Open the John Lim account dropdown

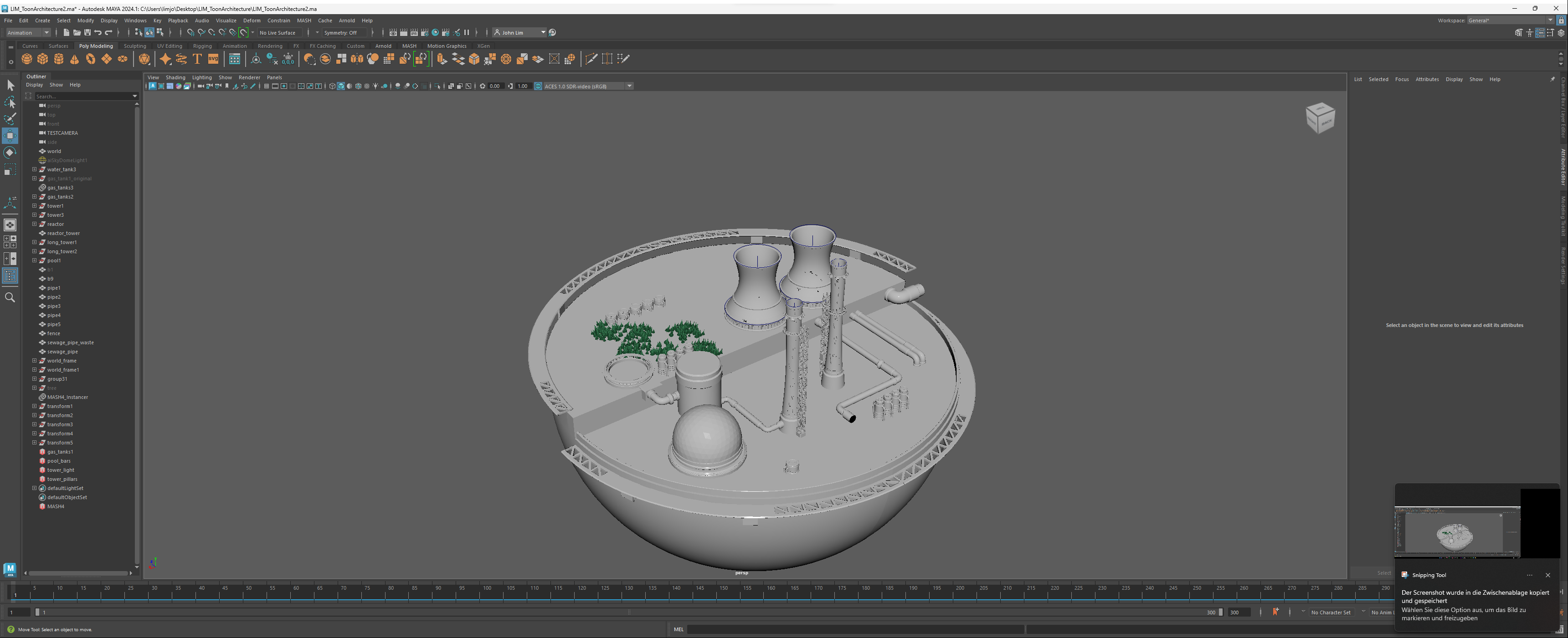click(x=519, y=33)
